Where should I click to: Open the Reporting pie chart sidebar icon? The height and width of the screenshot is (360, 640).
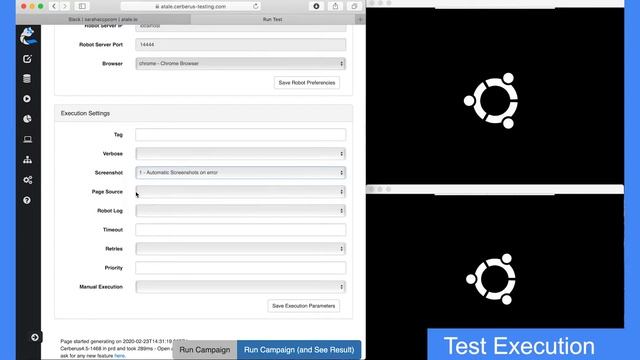point(27,119)
